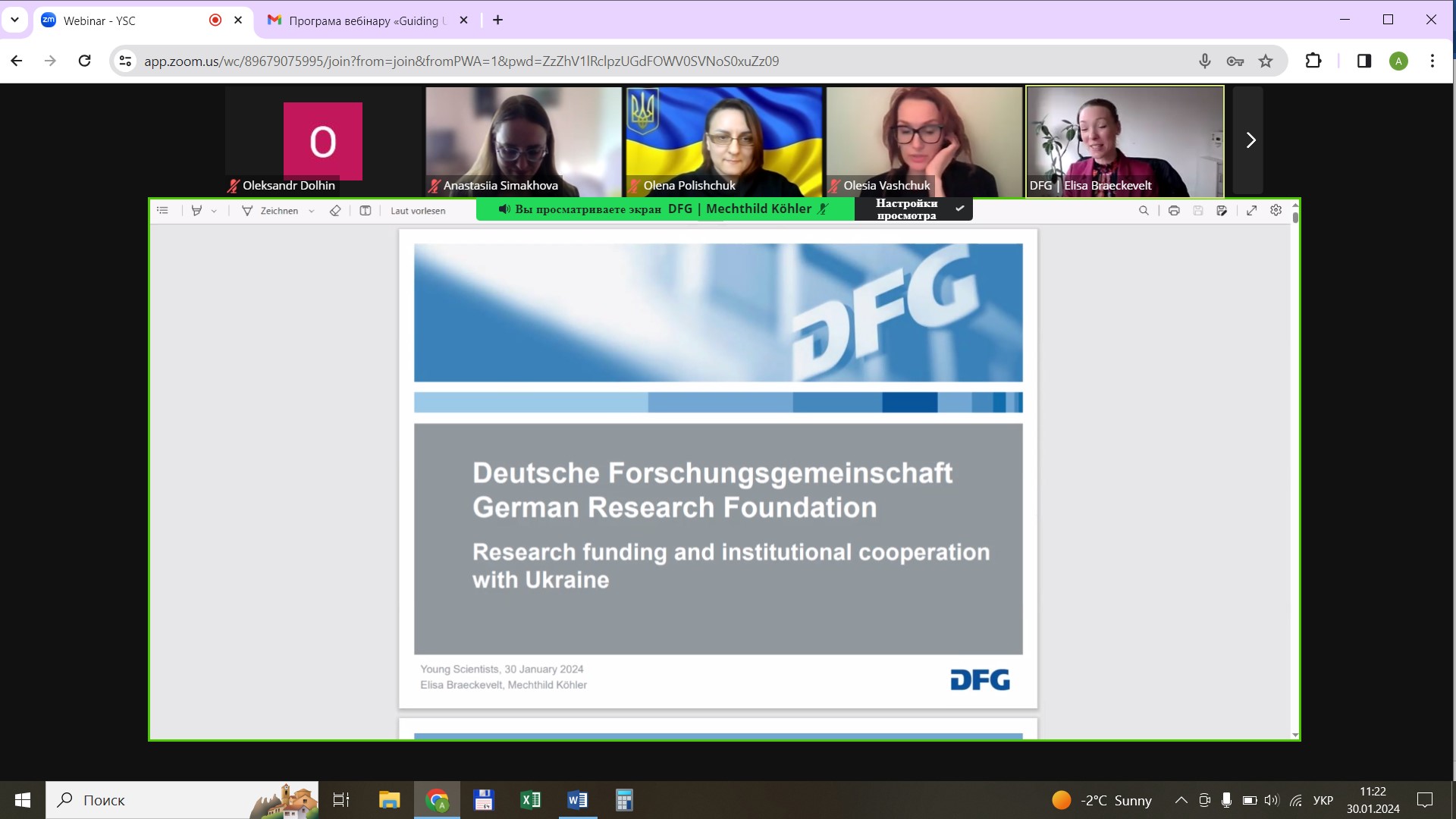The height and width of the screenshot is (819, 1456).
Task: Expand the highlighter color dropdown arrow
Action: 214,211
